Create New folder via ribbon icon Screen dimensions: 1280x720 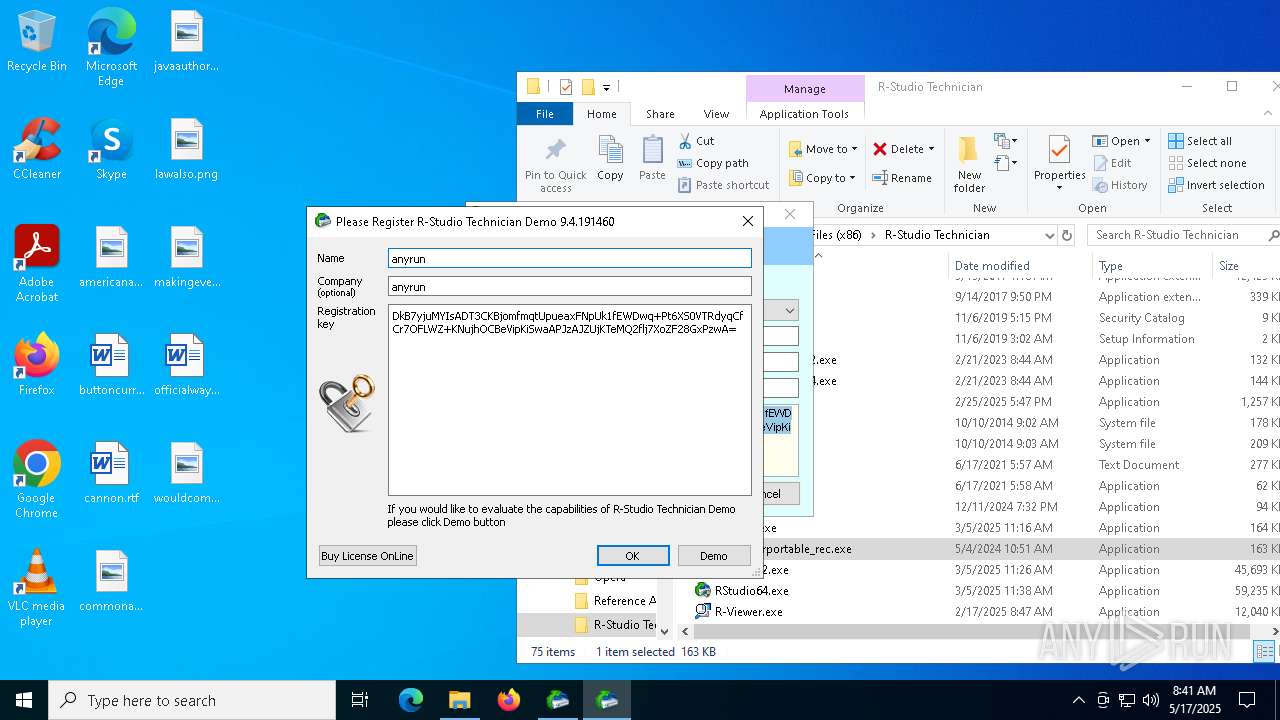tap(969, 165)
